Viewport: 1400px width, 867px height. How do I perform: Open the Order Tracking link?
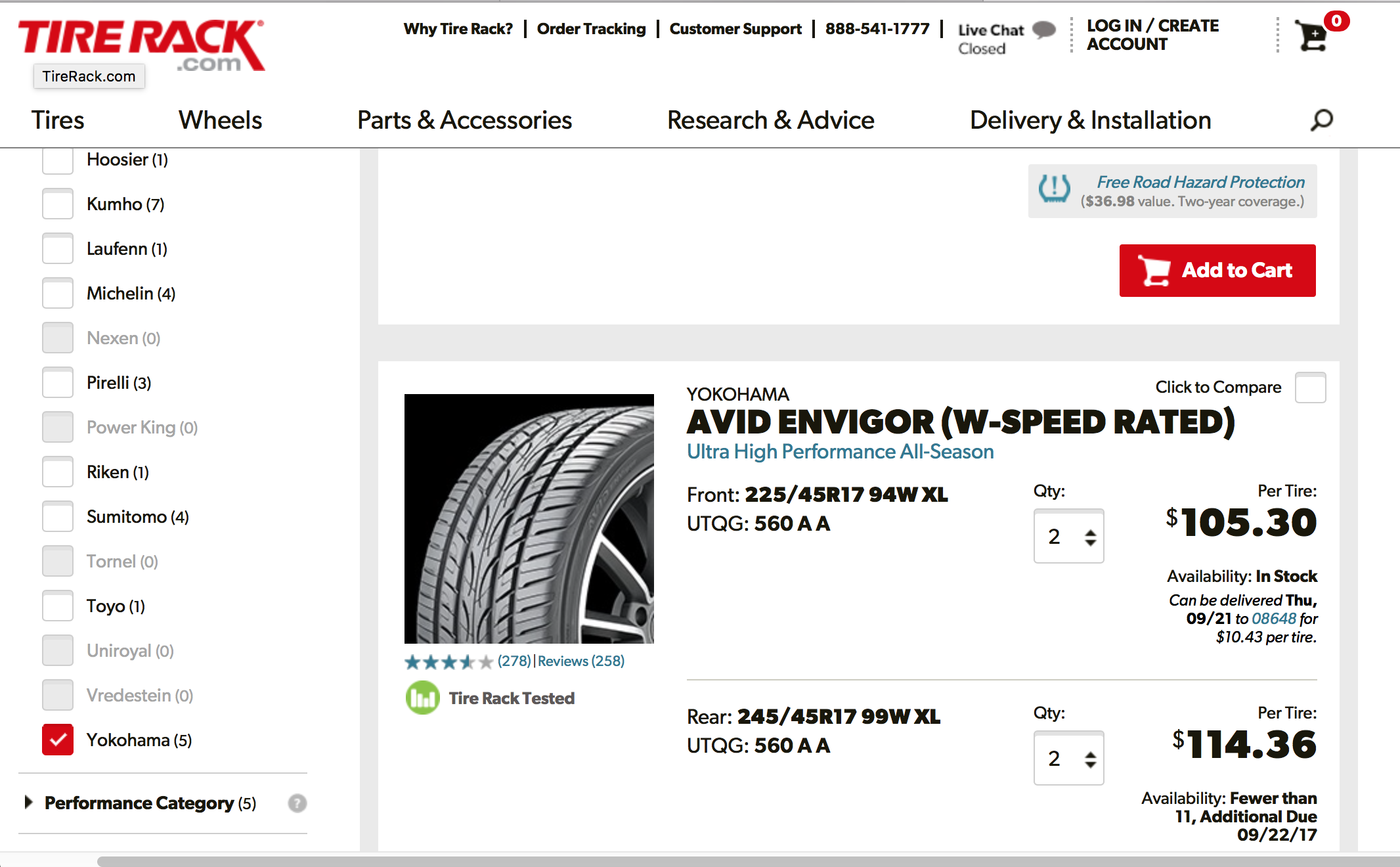pos(591,29)
